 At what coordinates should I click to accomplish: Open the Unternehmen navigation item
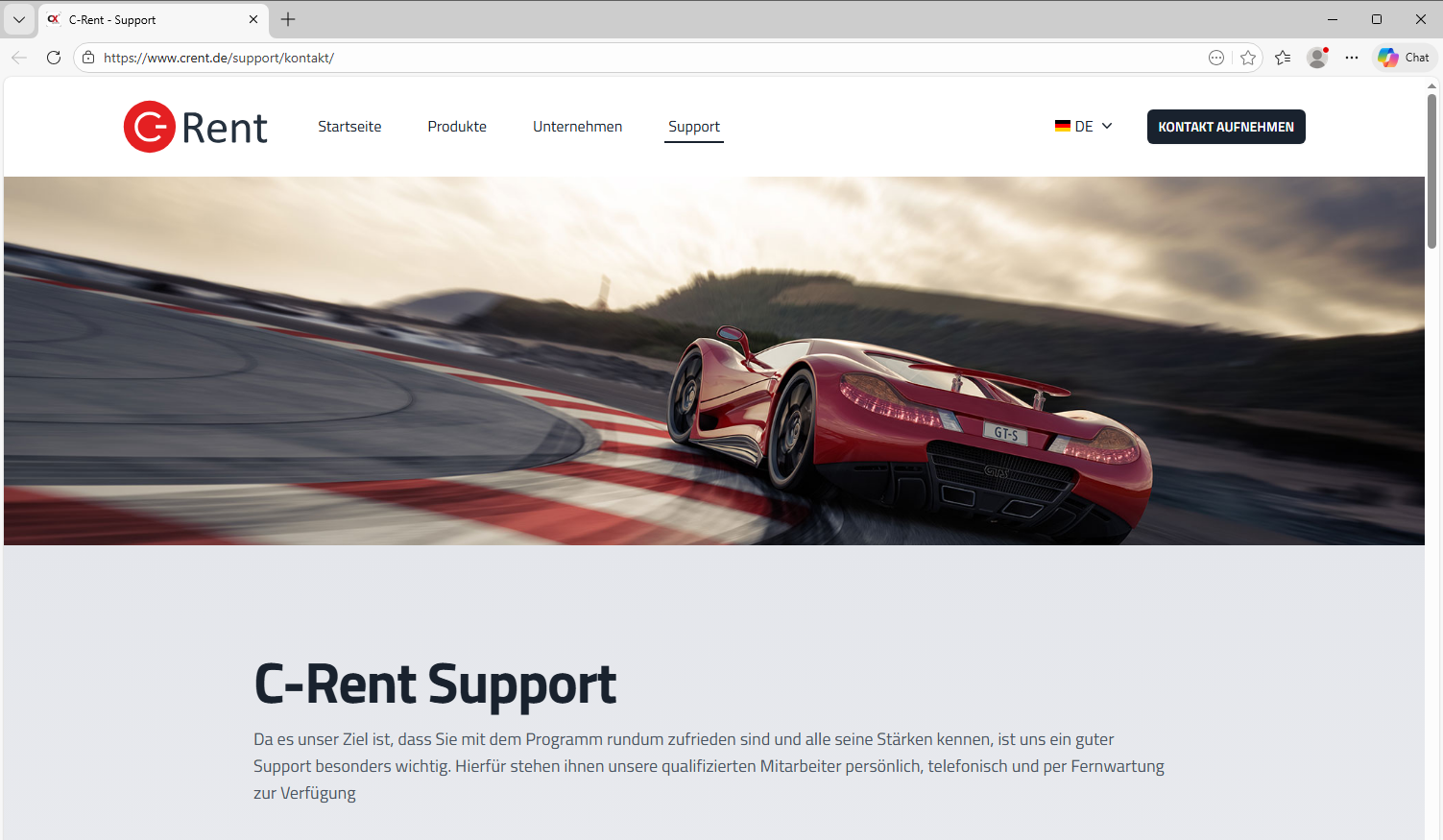pyautogui.click(x=577, y=127)
